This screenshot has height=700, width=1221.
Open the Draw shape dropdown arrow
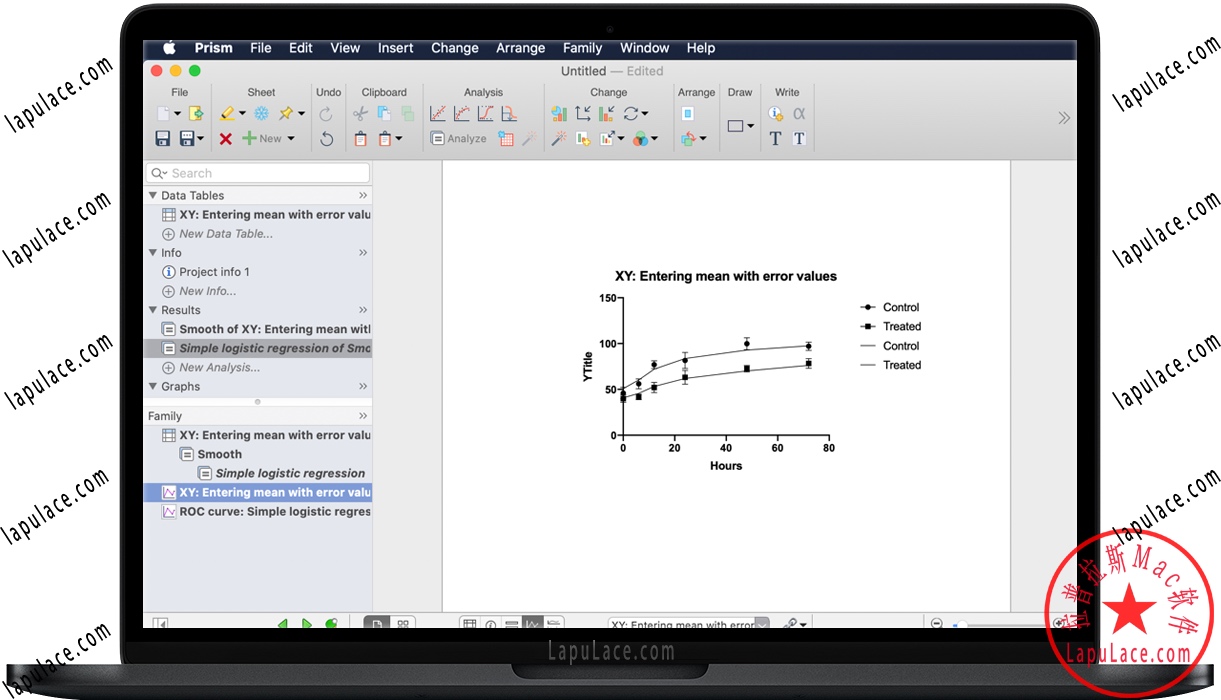[751, 126]
